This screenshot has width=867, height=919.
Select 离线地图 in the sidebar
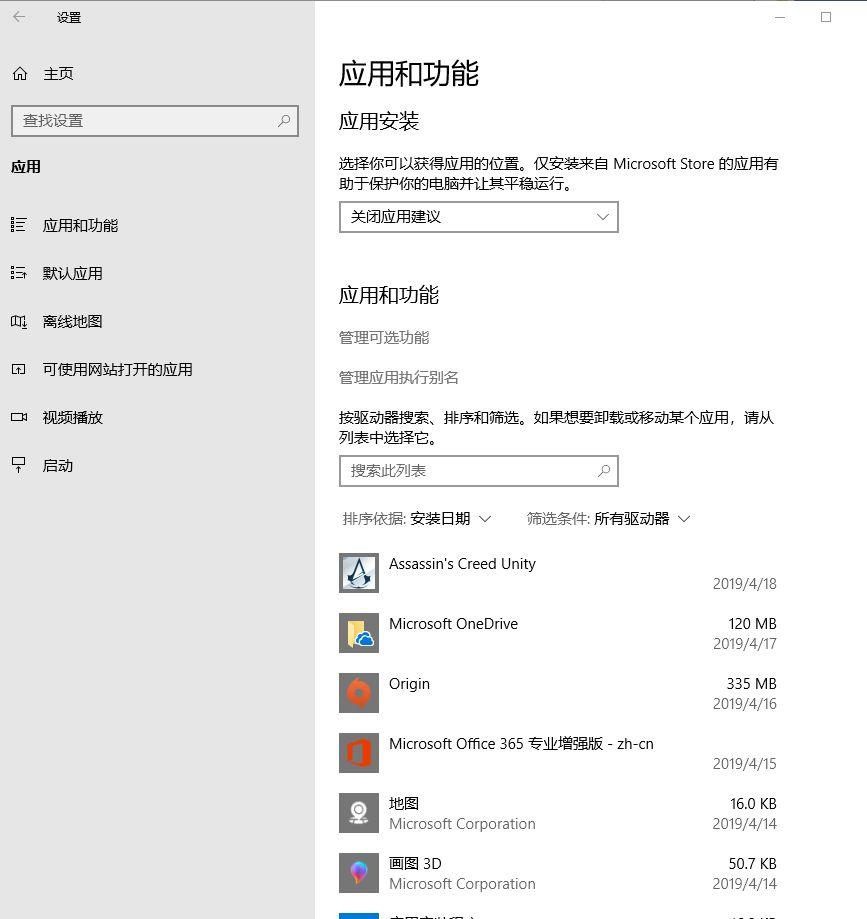coord(73,321)
